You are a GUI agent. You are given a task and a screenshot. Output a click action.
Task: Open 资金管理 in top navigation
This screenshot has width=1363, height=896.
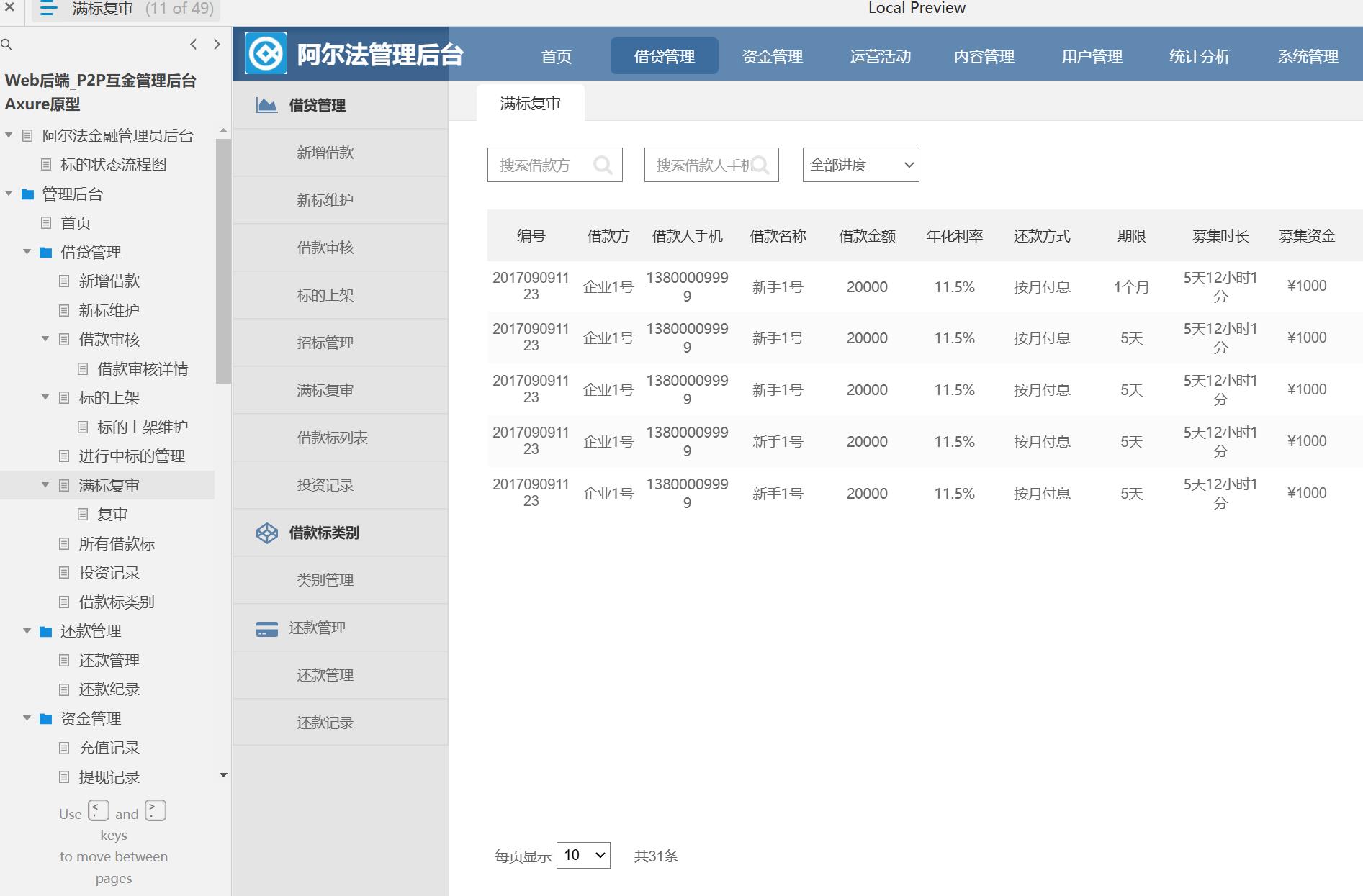[x=773, y=56]
